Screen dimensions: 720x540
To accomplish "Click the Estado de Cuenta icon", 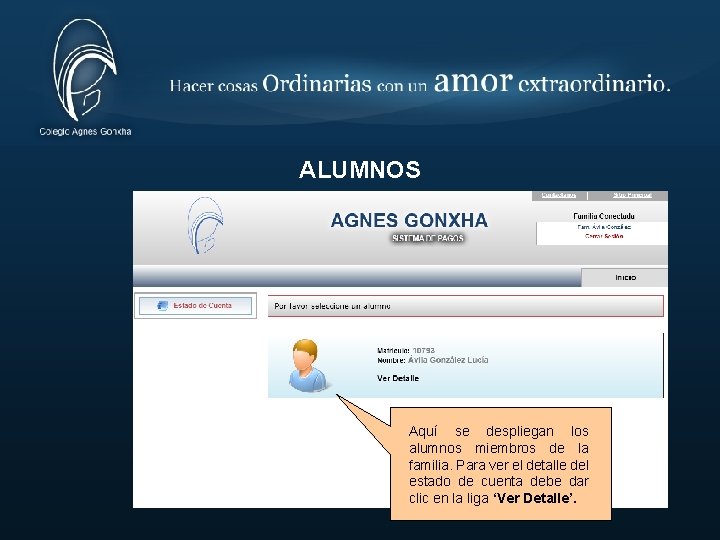I will (163, 306).
